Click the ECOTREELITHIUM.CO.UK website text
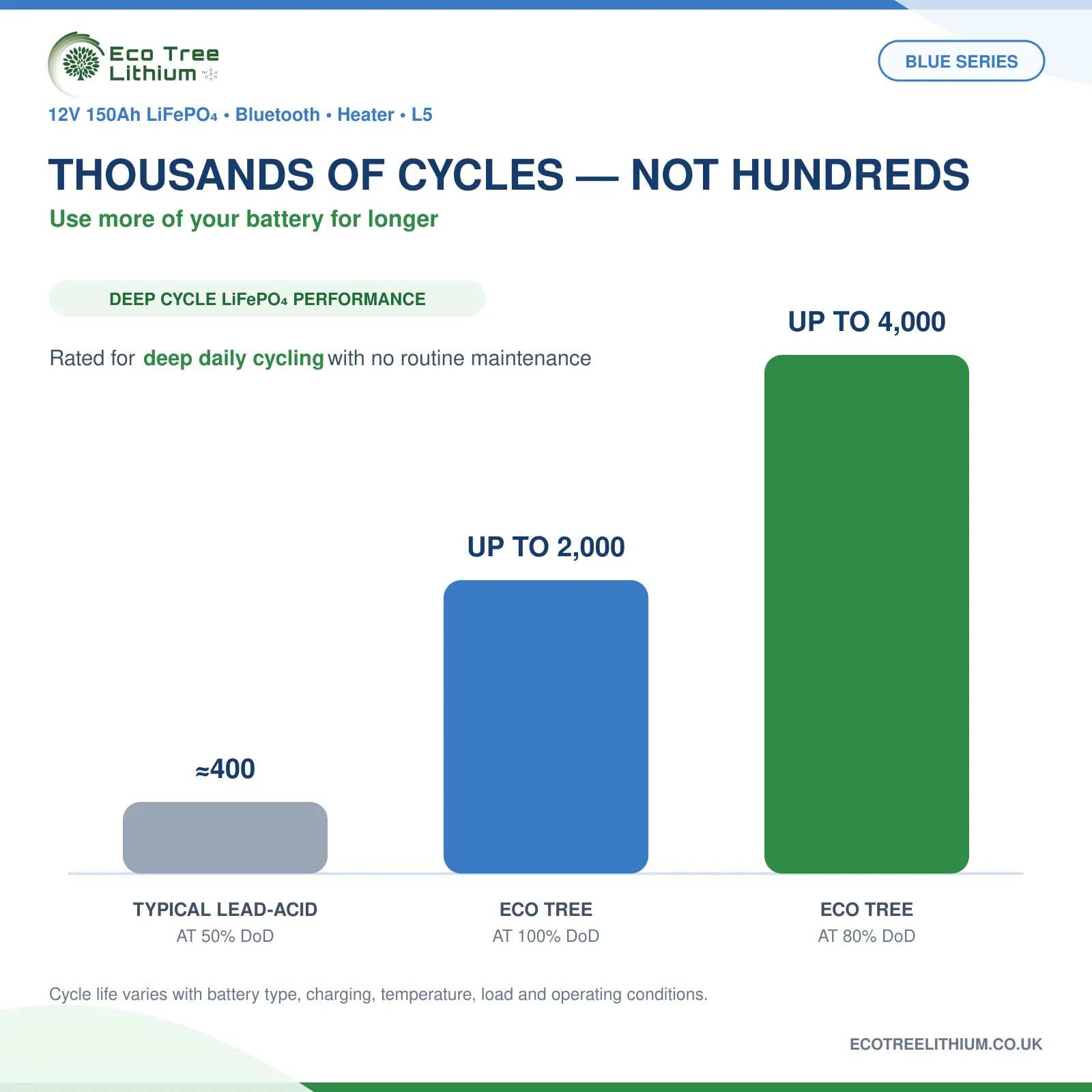 tap(946, 1044)
